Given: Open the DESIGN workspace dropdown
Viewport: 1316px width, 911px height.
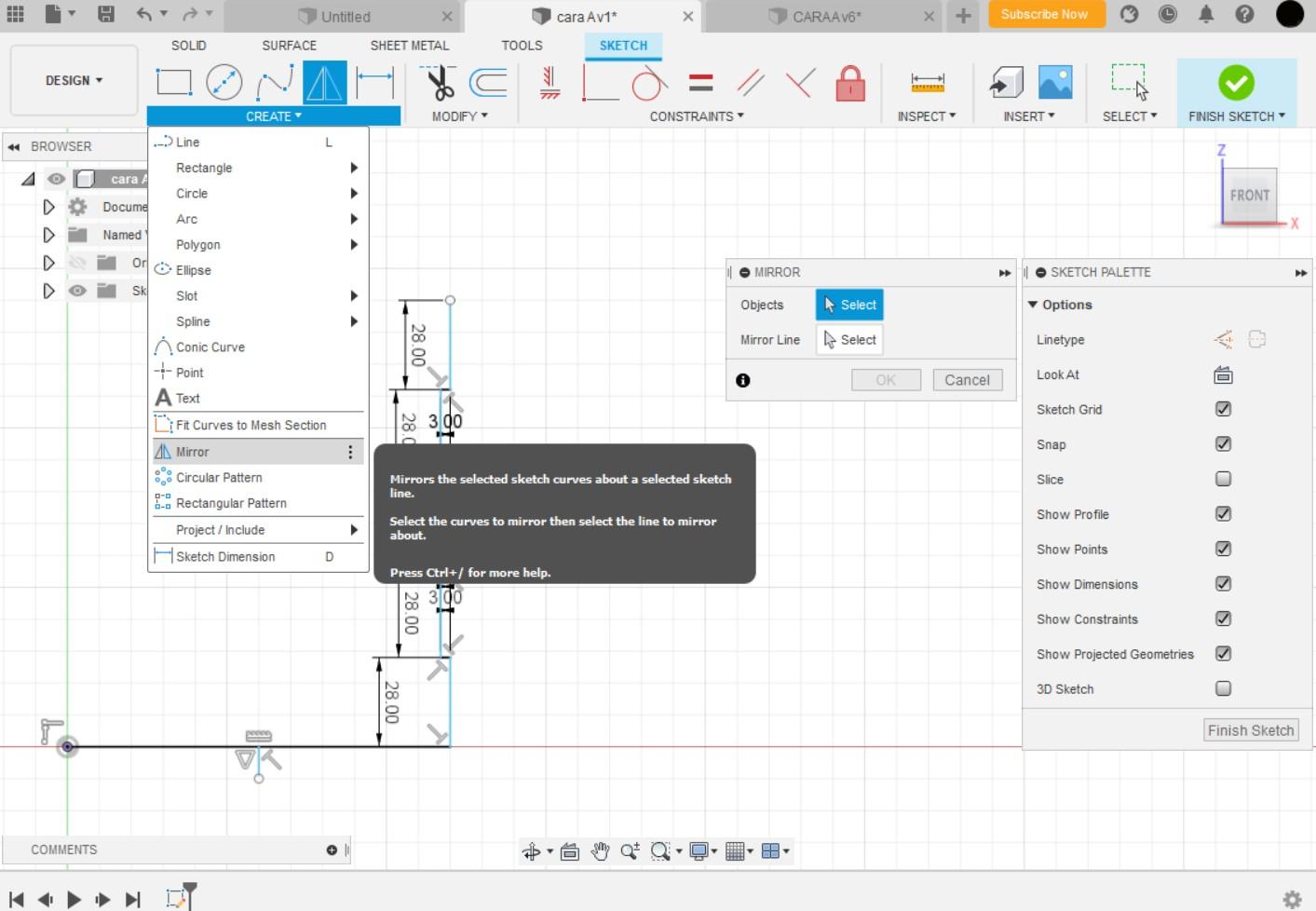Looking at the screenshot, I should (74, 81).
